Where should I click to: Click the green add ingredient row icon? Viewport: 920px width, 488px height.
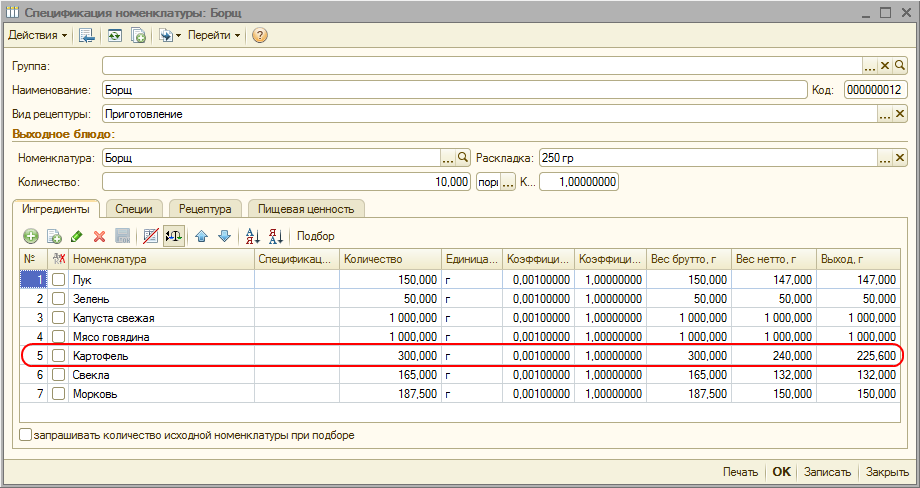click(30, 236)
